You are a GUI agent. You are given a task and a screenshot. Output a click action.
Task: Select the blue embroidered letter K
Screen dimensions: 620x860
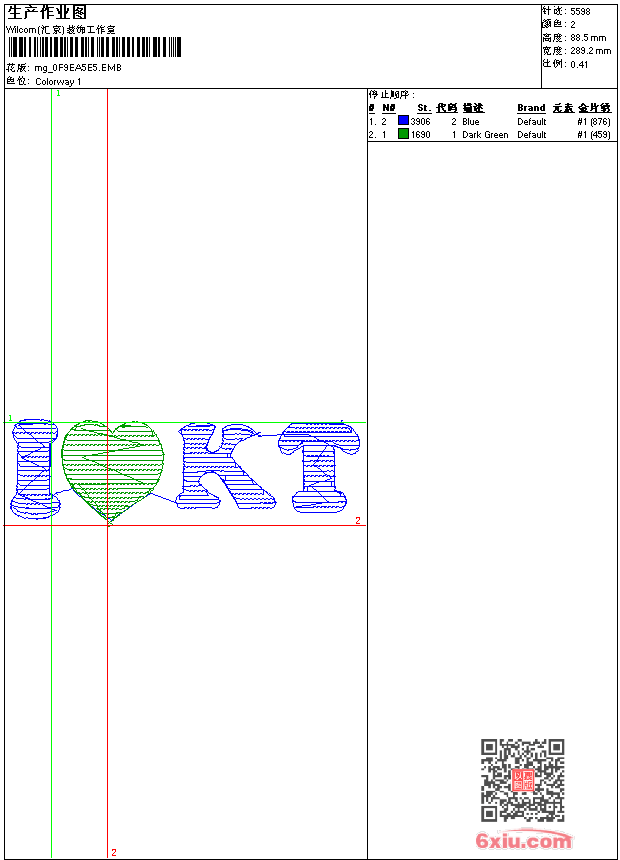click(225, 466)
